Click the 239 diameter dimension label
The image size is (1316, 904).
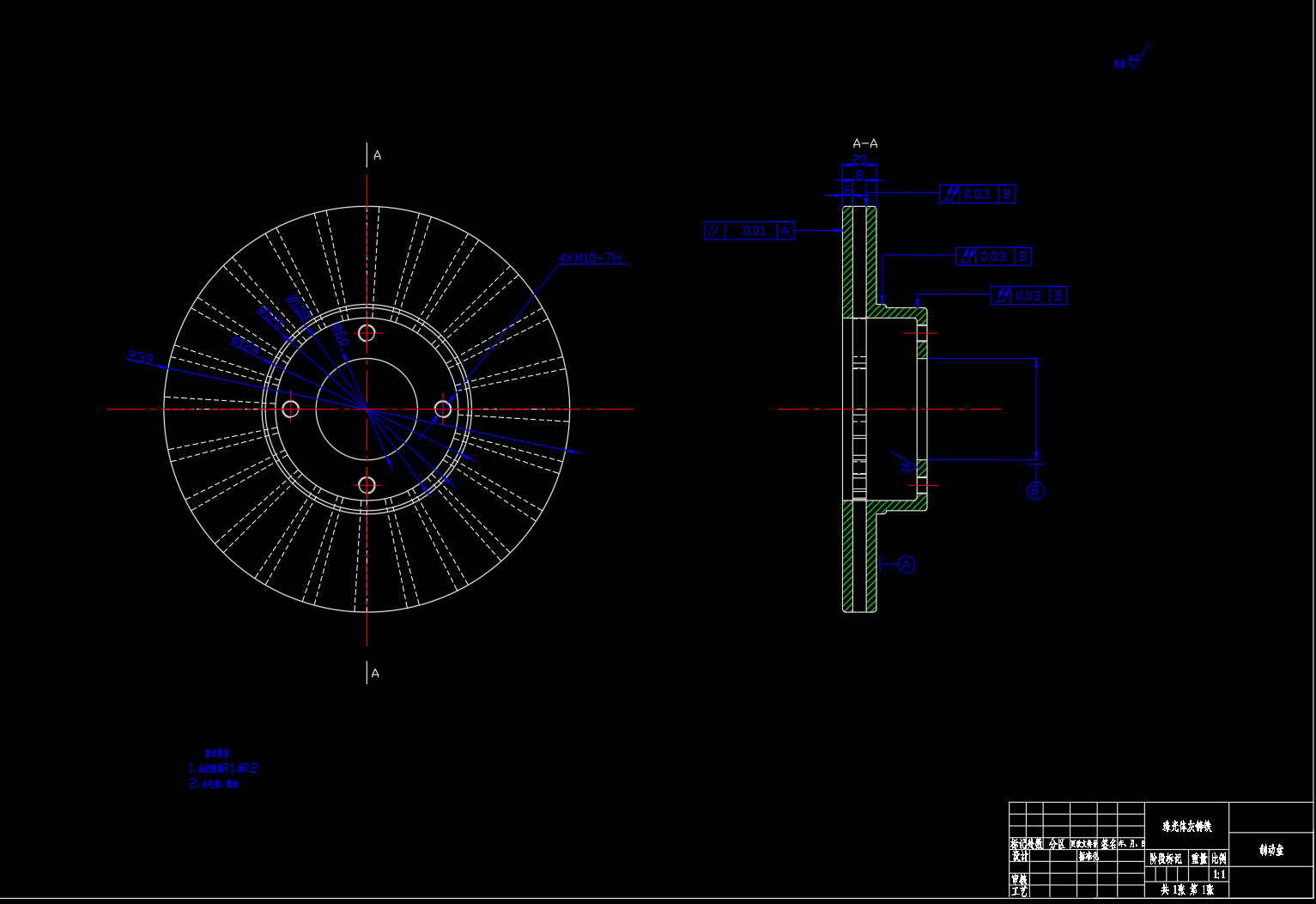click(140, 357)
